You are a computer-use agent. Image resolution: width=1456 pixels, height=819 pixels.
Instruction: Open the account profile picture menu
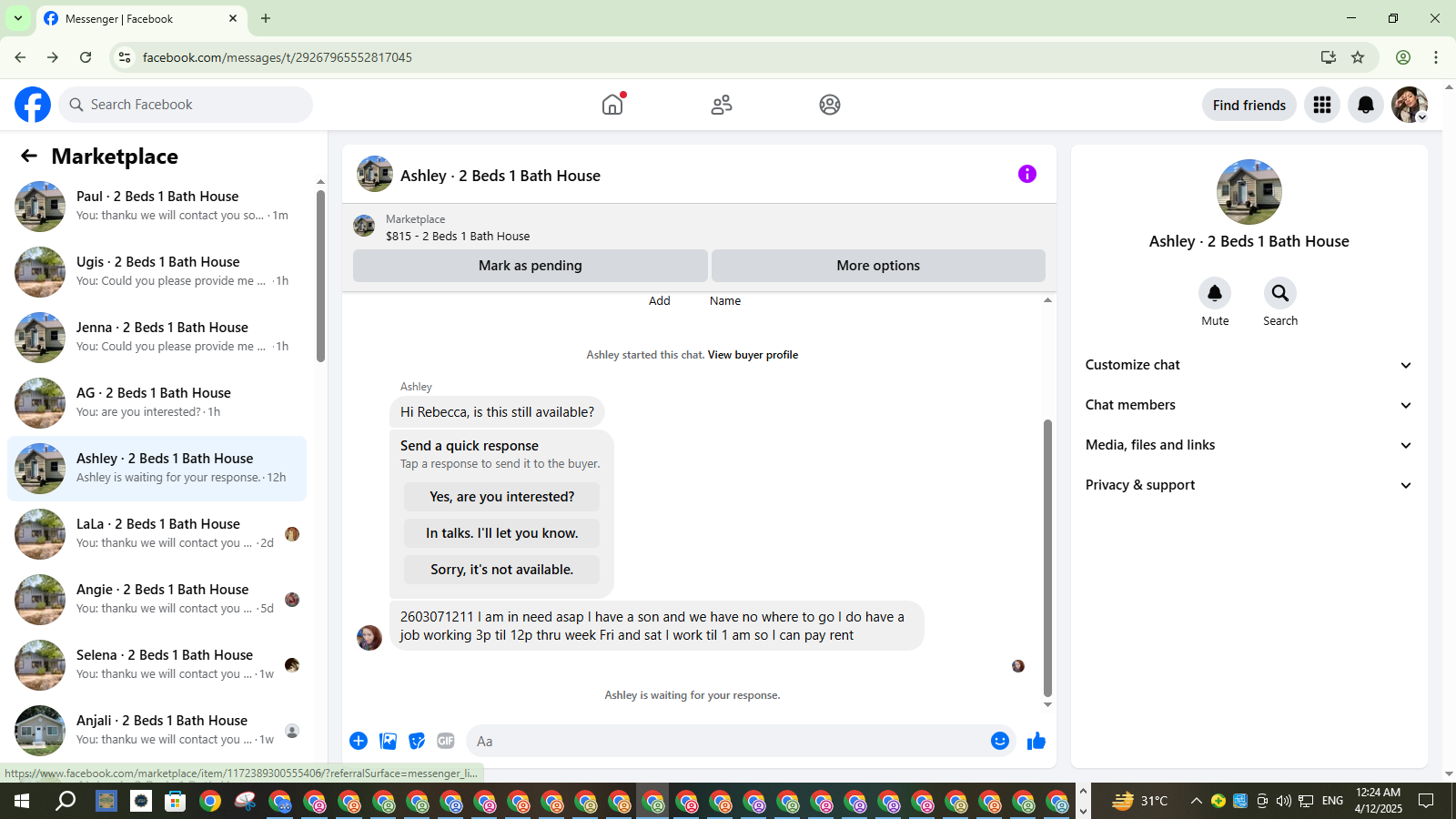1410,105
